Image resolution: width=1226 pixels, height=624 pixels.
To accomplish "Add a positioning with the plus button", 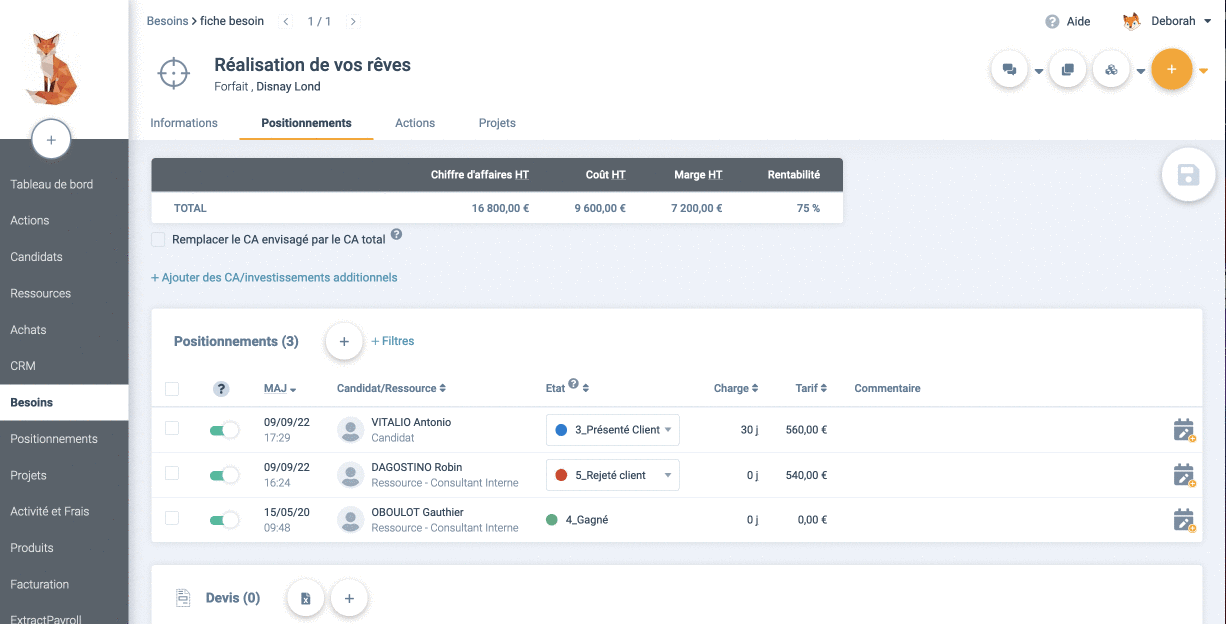I will tap(344, 341).
